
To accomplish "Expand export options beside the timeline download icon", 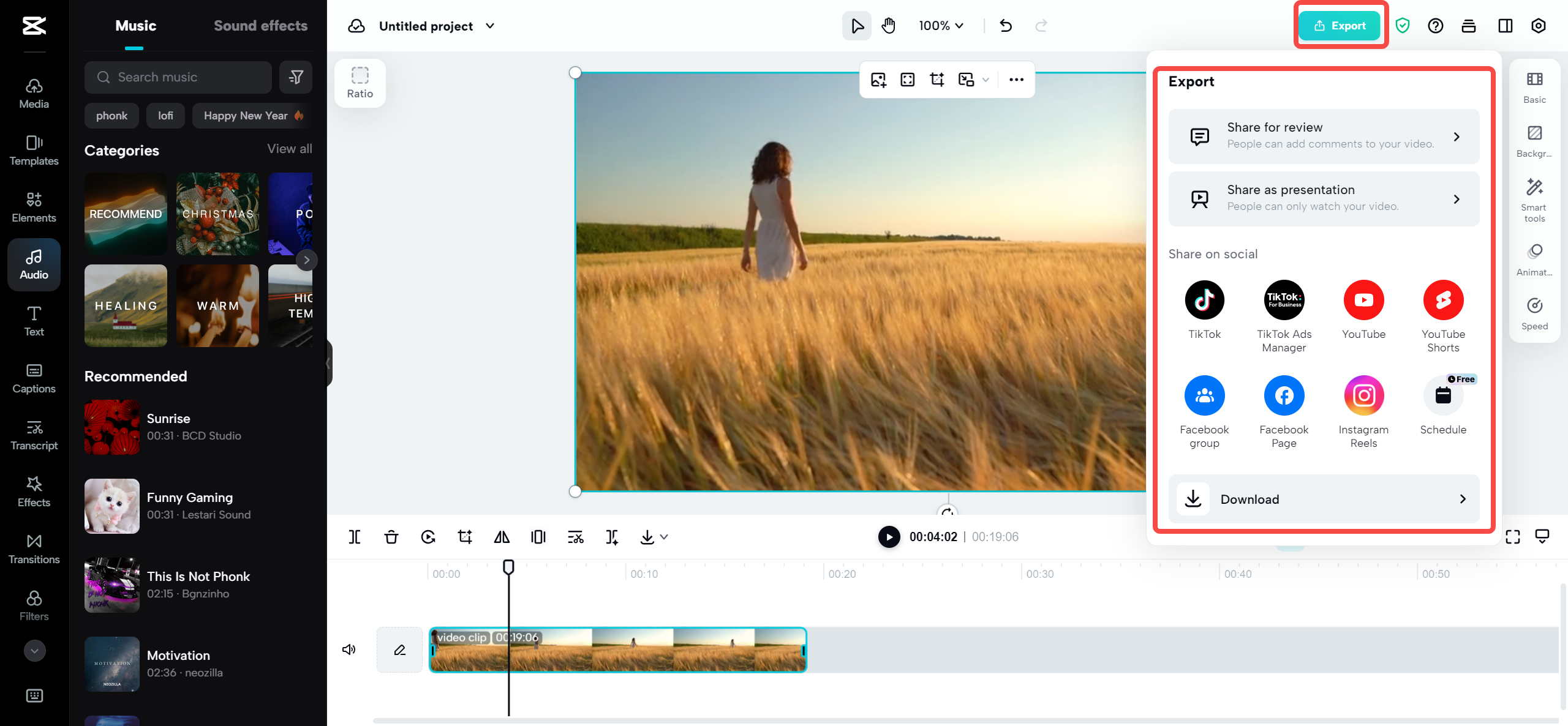I will coord(664,537).
